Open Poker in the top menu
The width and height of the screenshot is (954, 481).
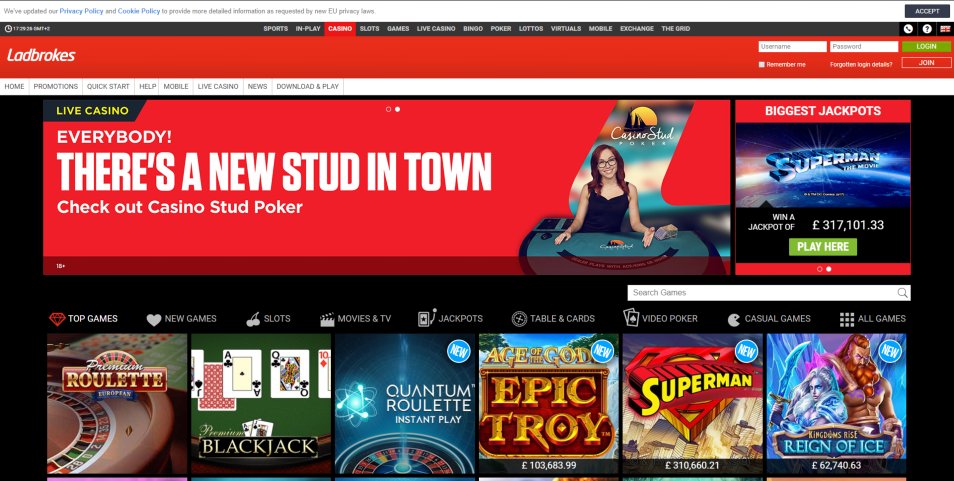pos(501,29)
